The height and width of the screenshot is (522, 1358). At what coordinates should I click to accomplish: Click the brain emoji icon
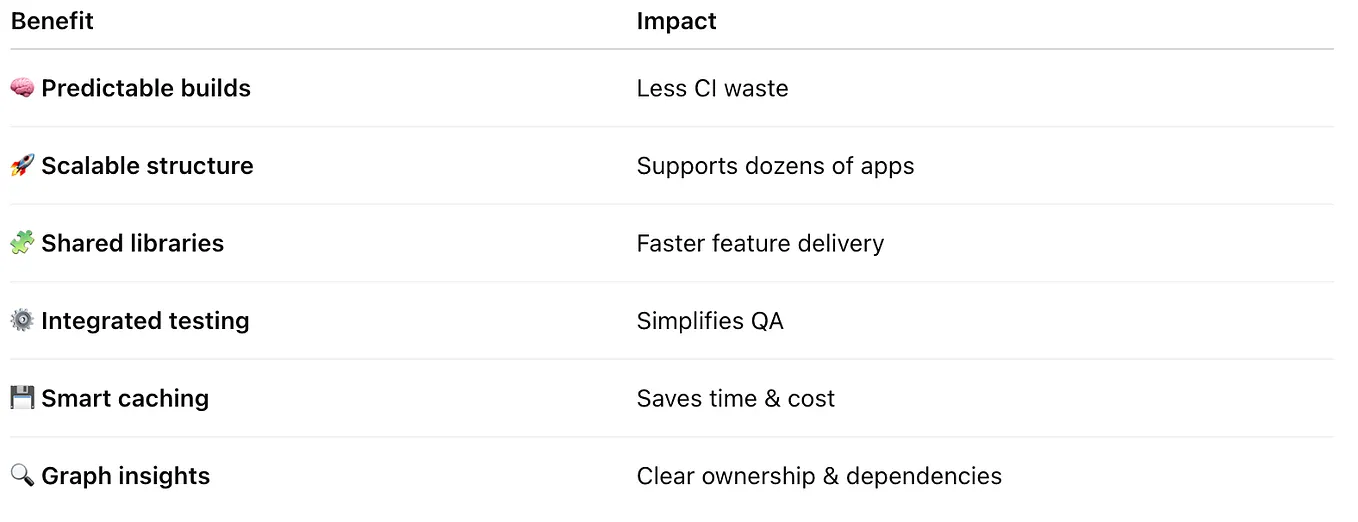22,89
